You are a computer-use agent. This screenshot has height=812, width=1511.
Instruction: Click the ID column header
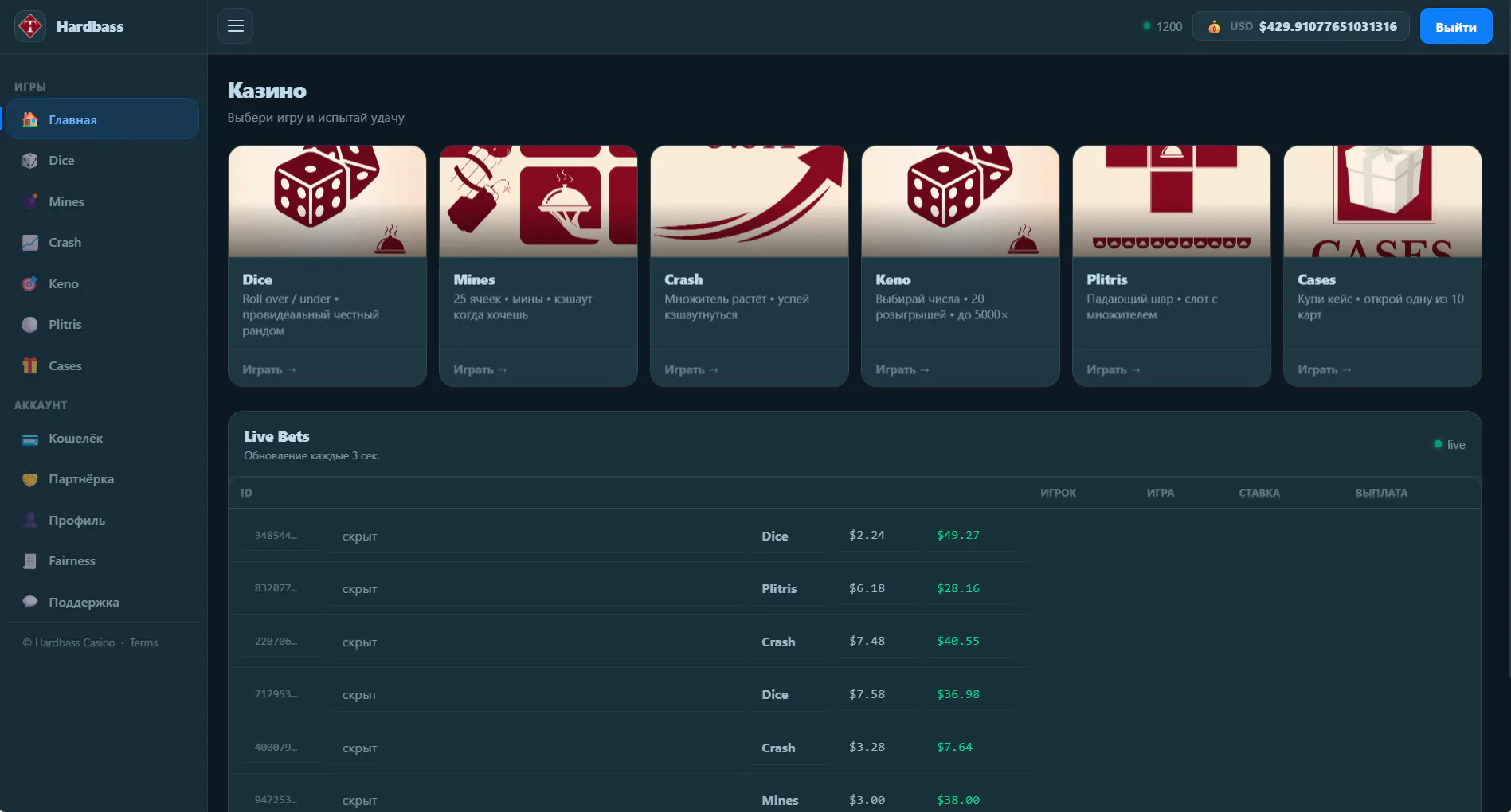pos(247,493)
